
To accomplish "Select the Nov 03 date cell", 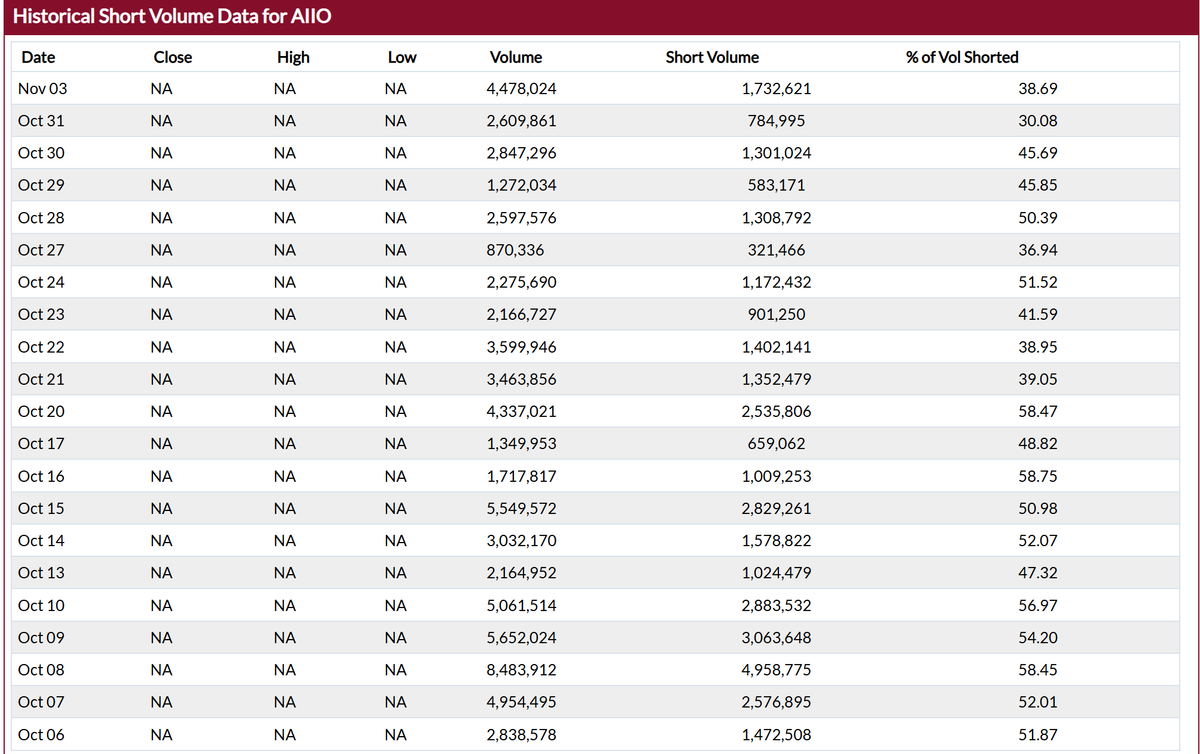I will [x=43, y=89].
